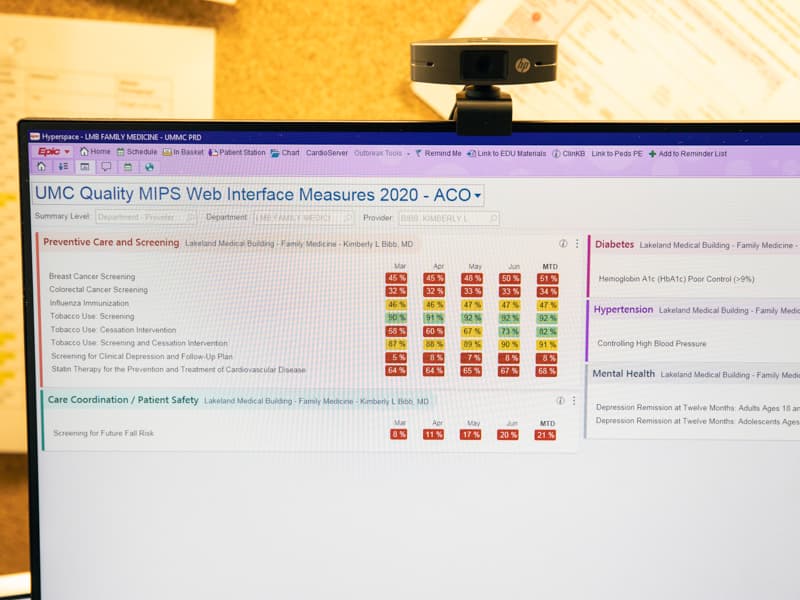This screenshot has width=800, height=600.
Task: Click the Preventive Care and Screening heading
Action: click(x=111, y=242)
